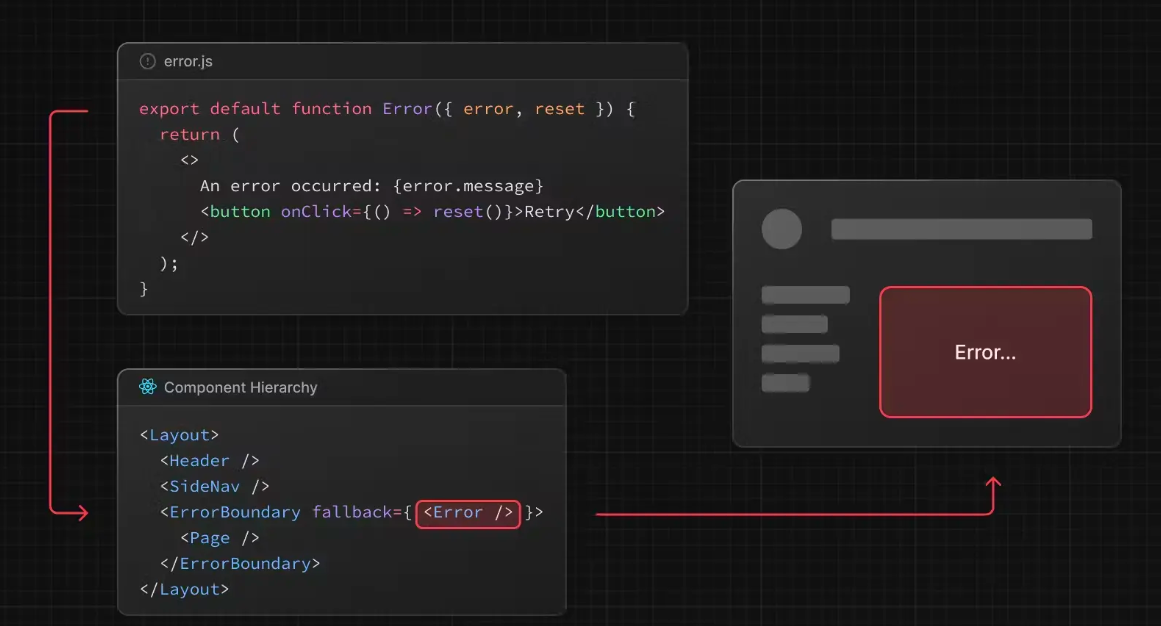Click the 'An error occurred: {error.message}' line
The height and width of the screenshot is (626, 1161).
tap(372, 186)
